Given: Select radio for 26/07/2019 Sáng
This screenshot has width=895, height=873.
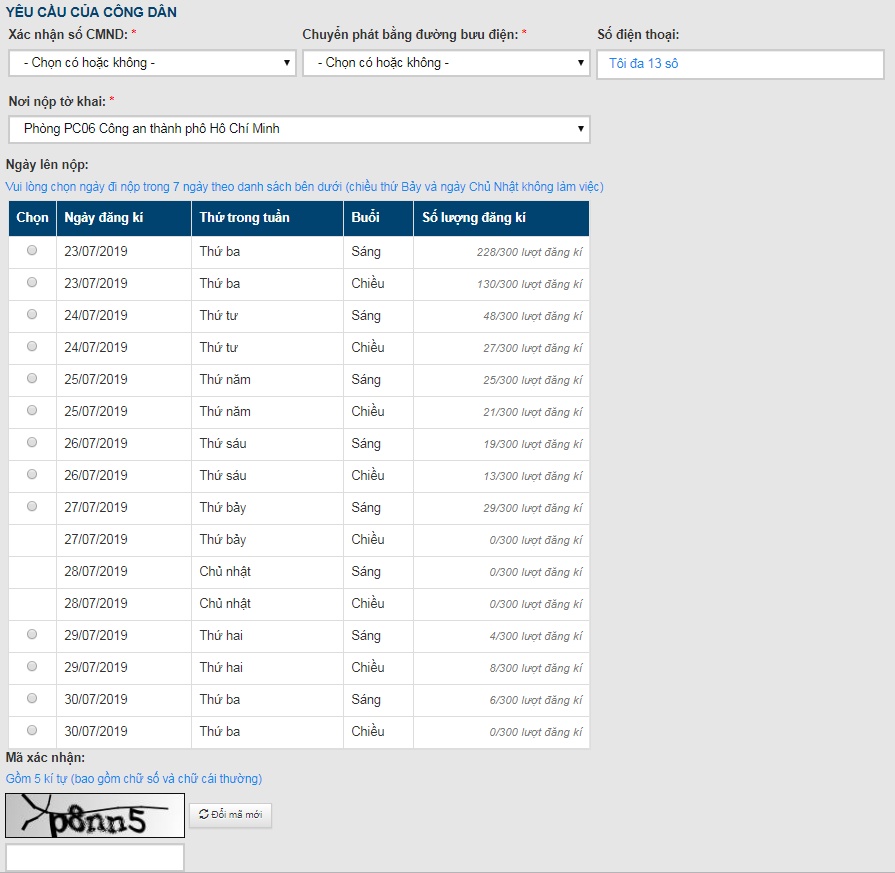Looking at the screenshot, I should 32,442.
